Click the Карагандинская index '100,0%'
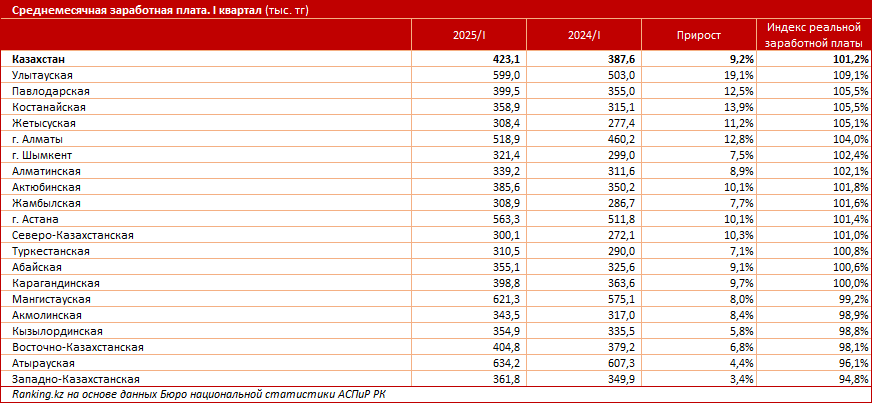 coord(851,283)
